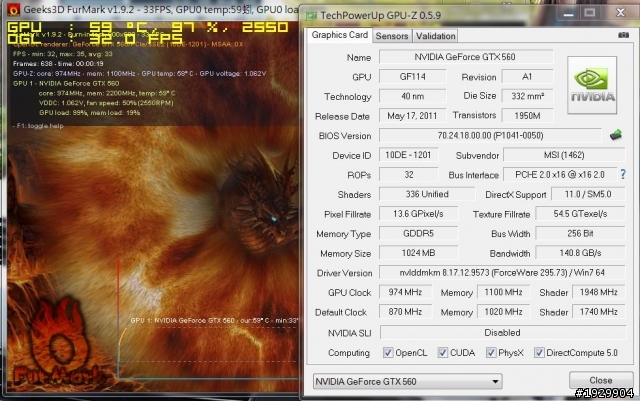Click the screenshot camera icon in GPU-Z
Screen dimensions: 640x401
623,35
